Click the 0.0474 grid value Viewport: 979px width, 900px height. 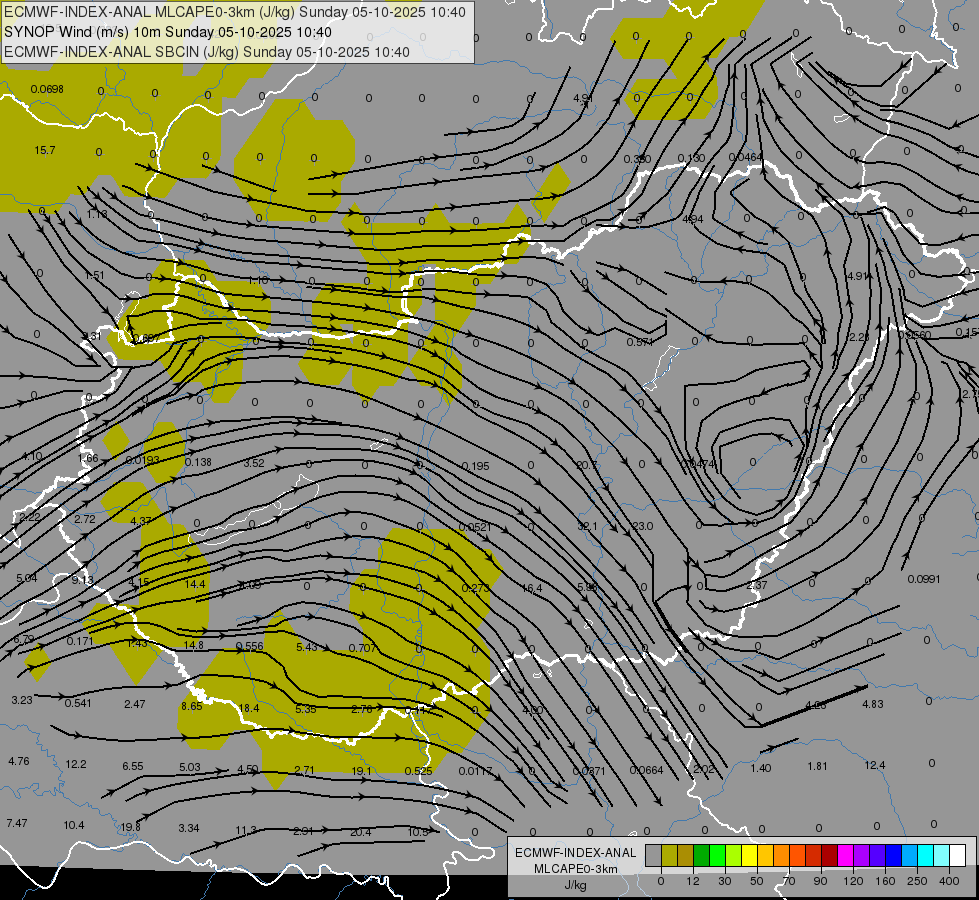click(x=697, y=464)
